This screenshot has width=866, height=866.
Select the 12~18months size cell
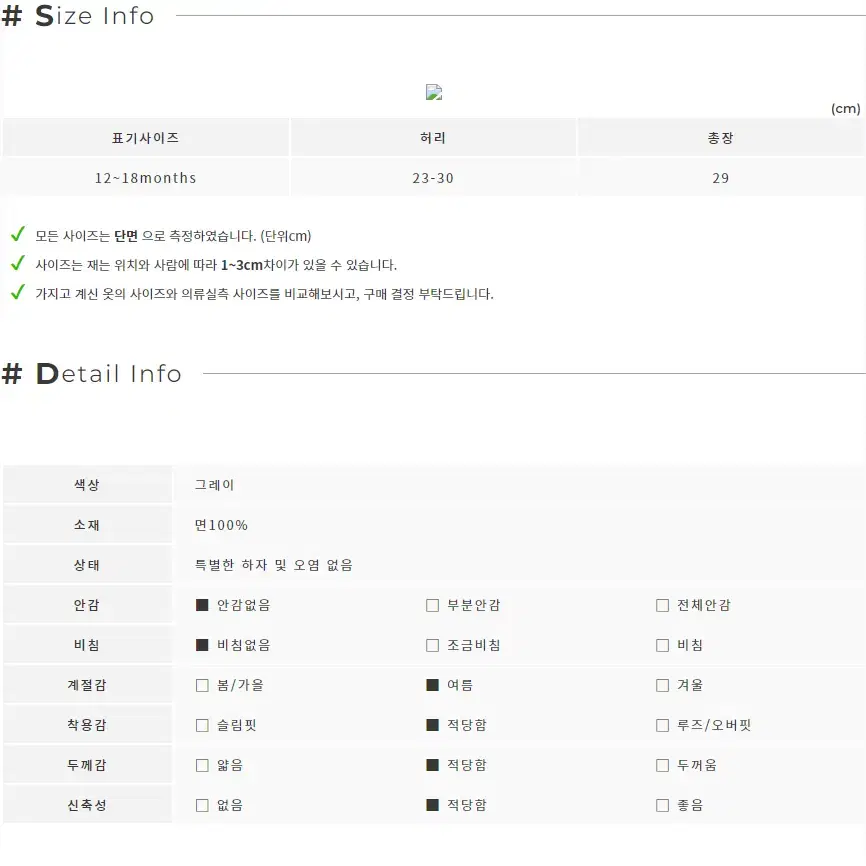(x=145, y=178)
